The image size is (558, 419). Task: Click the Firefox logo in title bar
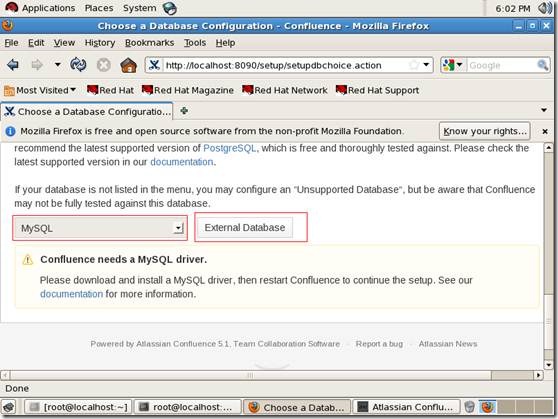click(x=8, y=26)
